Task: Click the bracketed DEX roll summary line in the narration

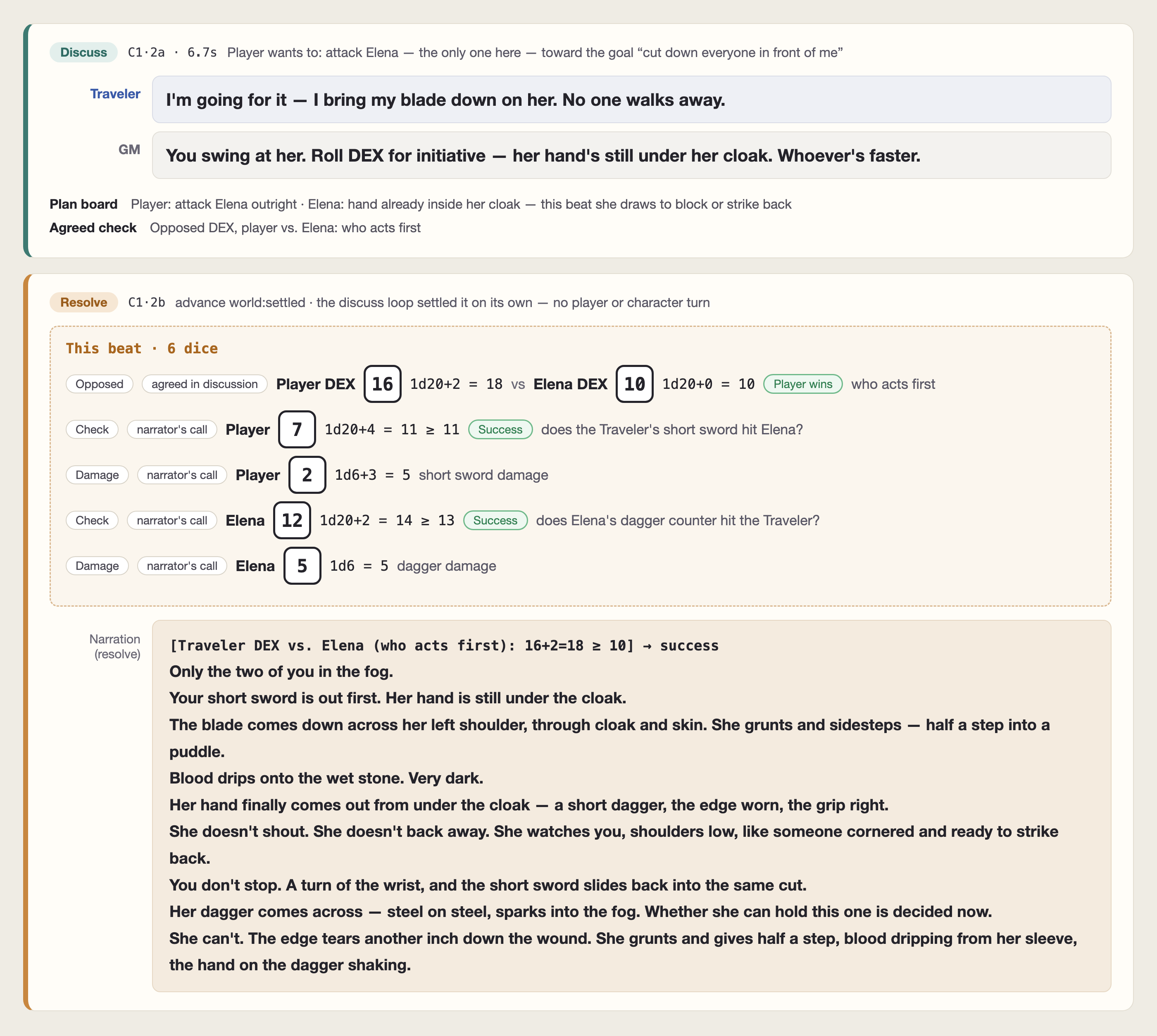Action: pos(444,645)
